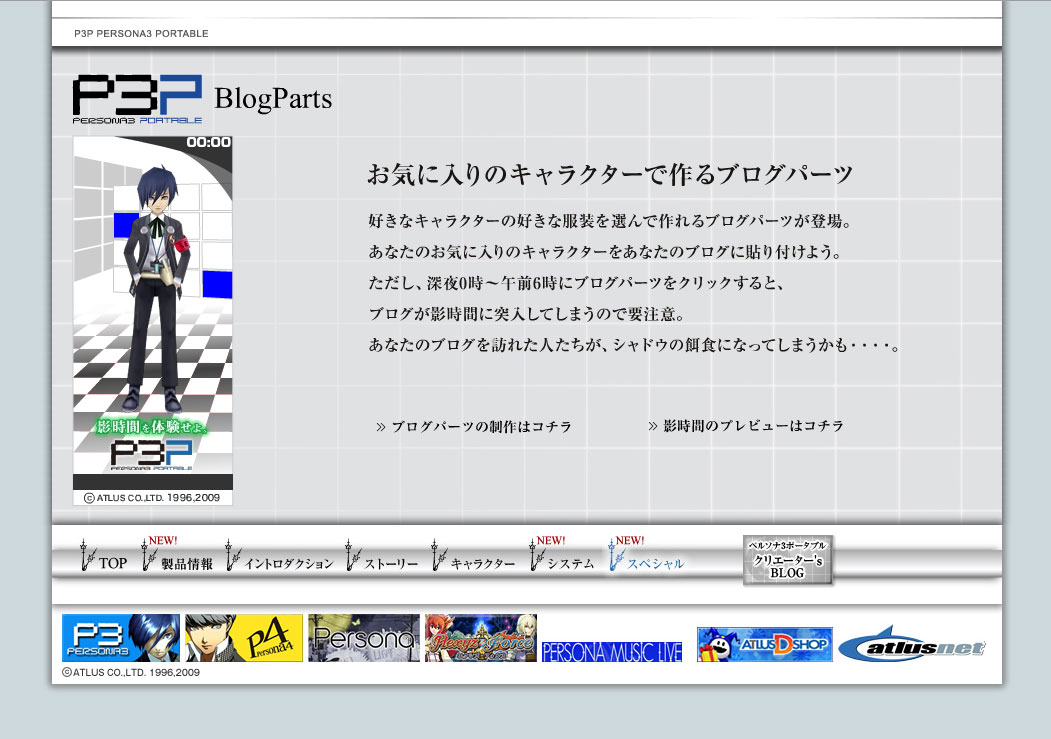Screen dimensions: 1051x739
Task: Click the tower icon beside イントロダクション
Action: (x=232, y=555)
